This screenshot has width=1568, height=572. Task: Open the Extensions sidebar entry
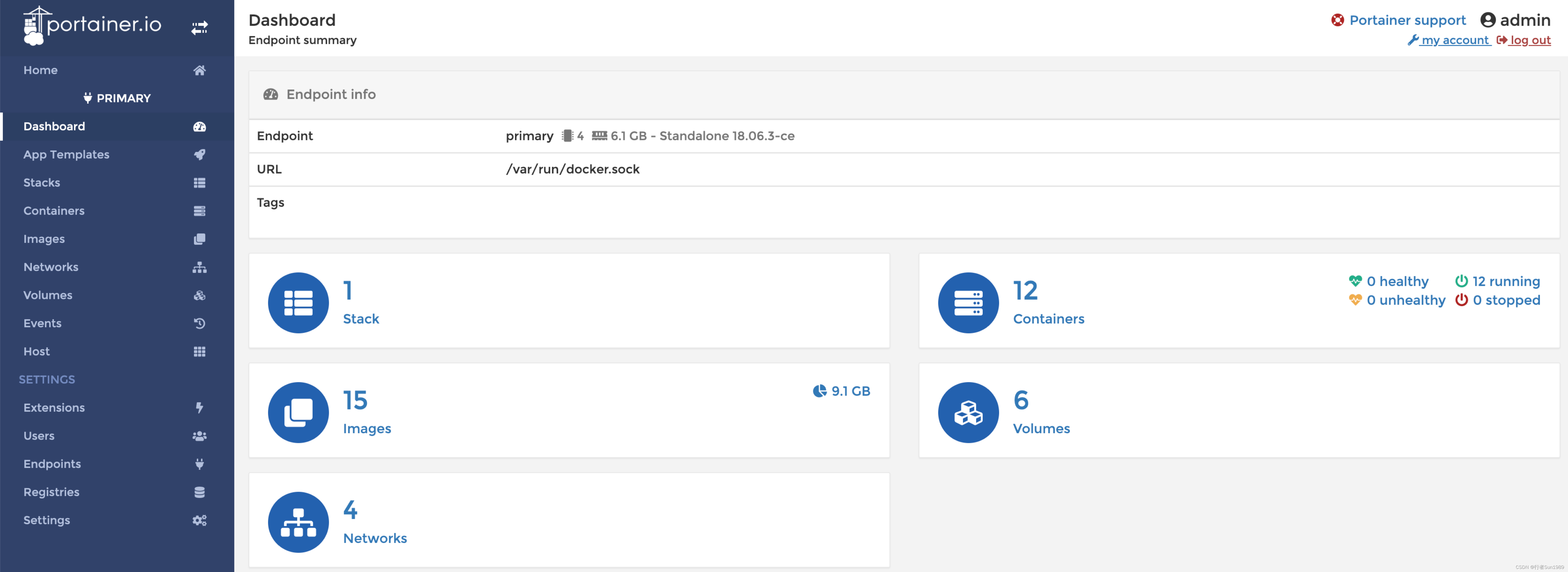point(54,408)
